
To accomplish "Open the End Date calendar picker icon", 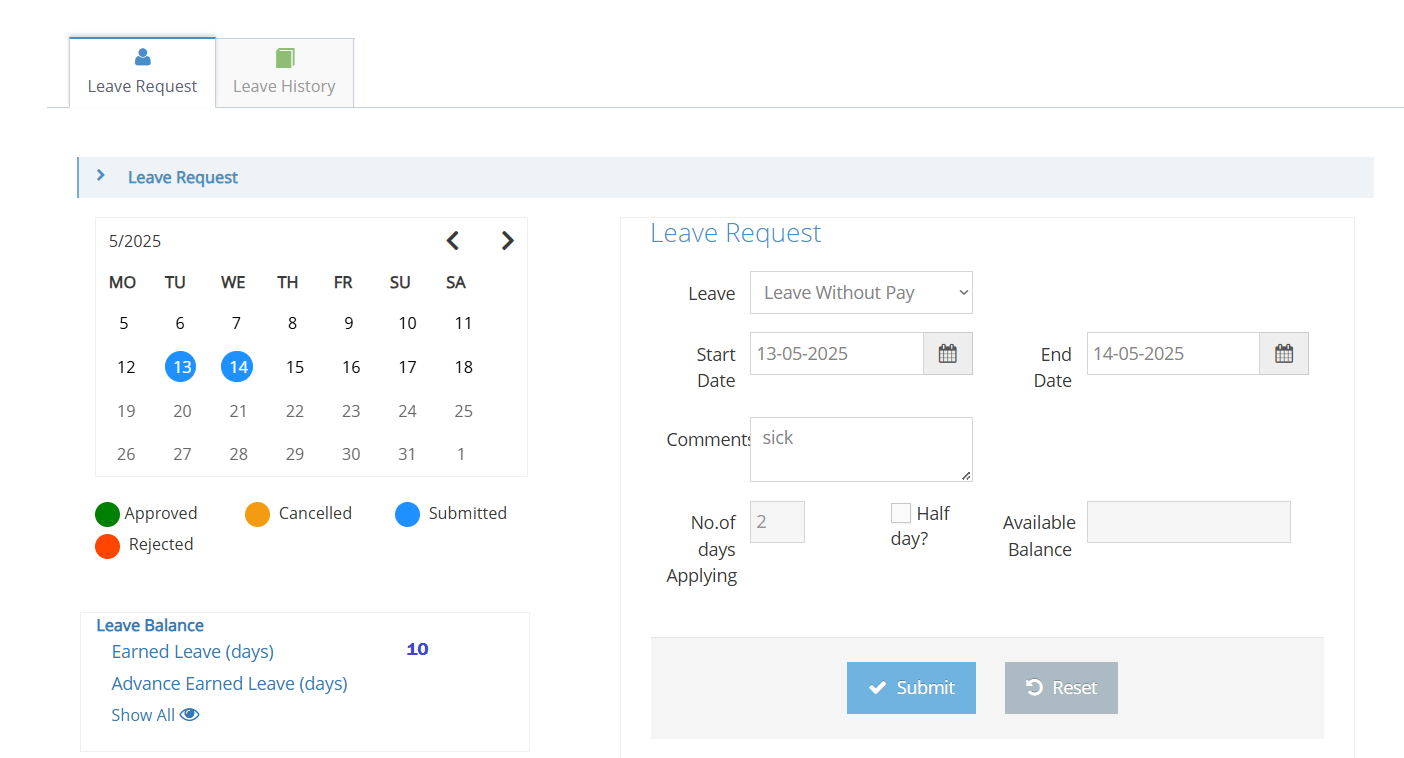I will [x=1284, y=354].
